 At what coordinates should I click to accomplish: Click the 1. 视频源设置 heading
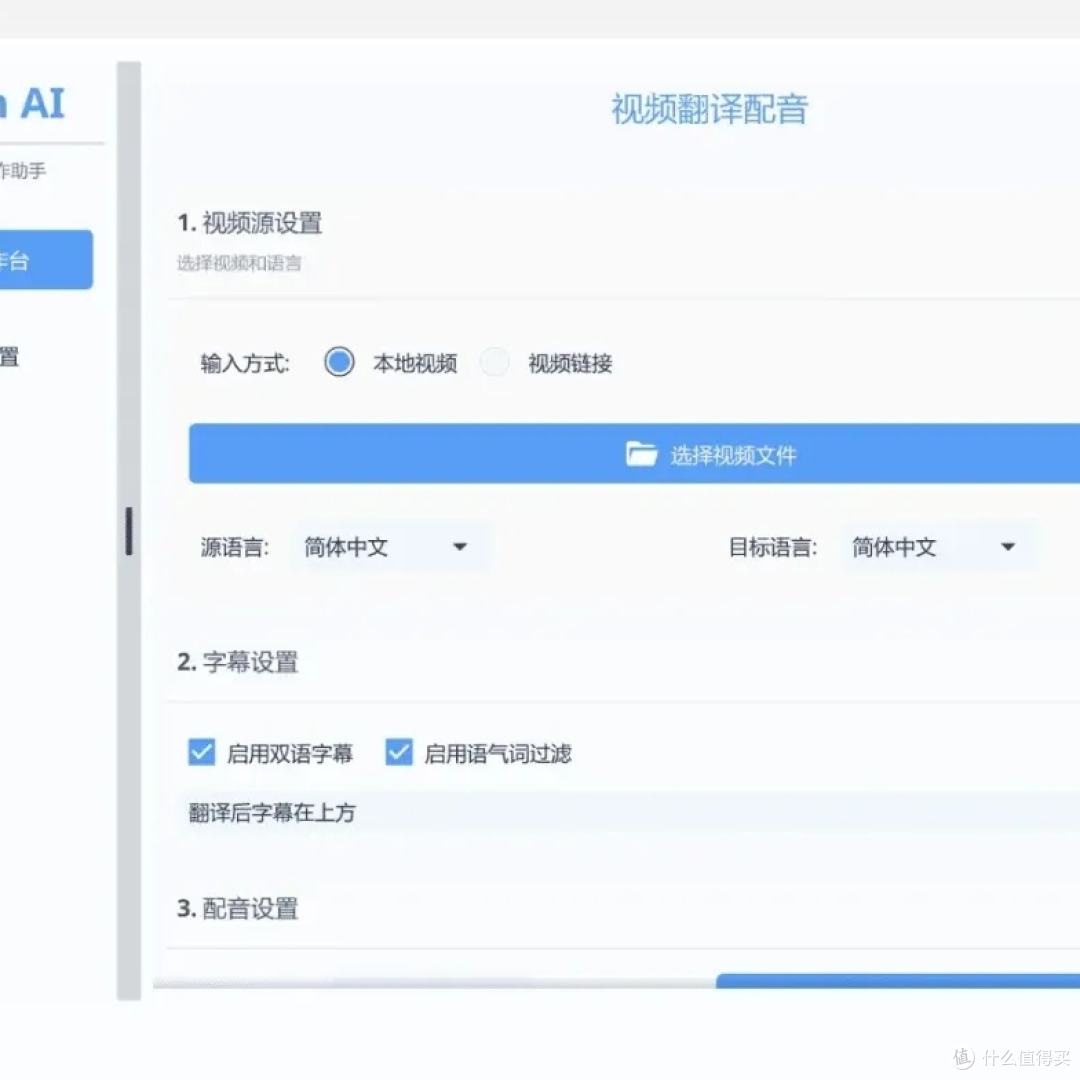[249, 222]
